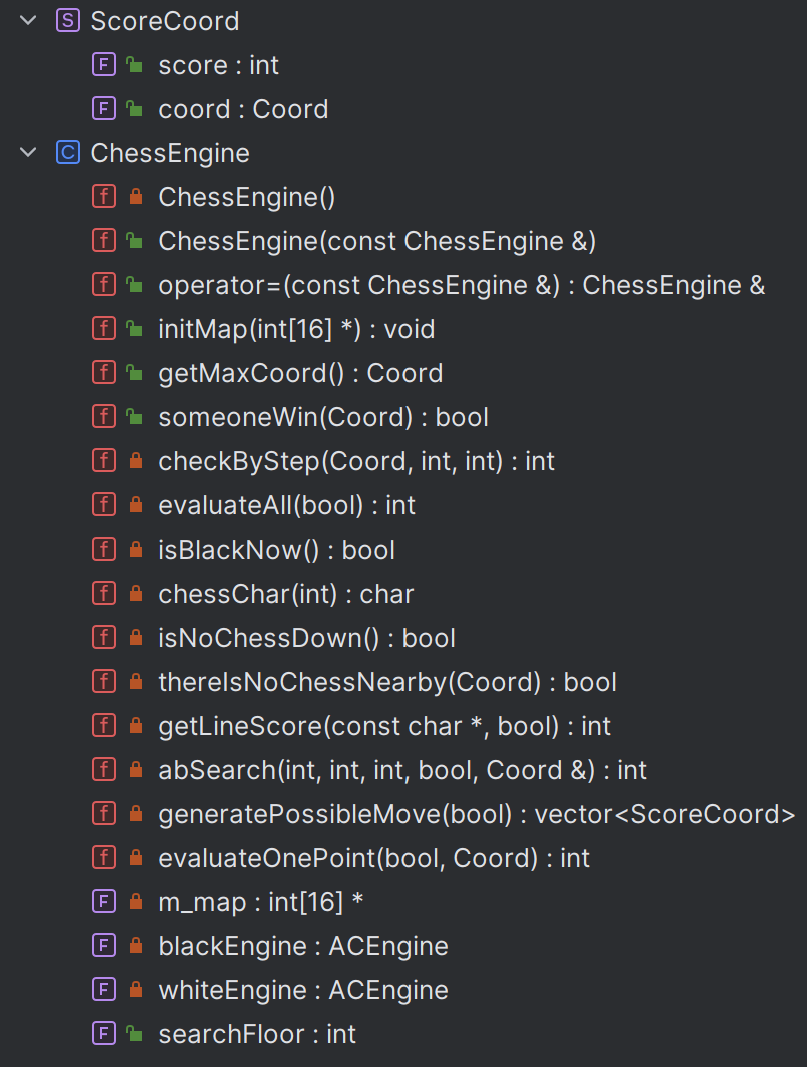Click the function icon of isNoChessDown
Screen dimensions: 808x1068
click(x=104, y=638)
